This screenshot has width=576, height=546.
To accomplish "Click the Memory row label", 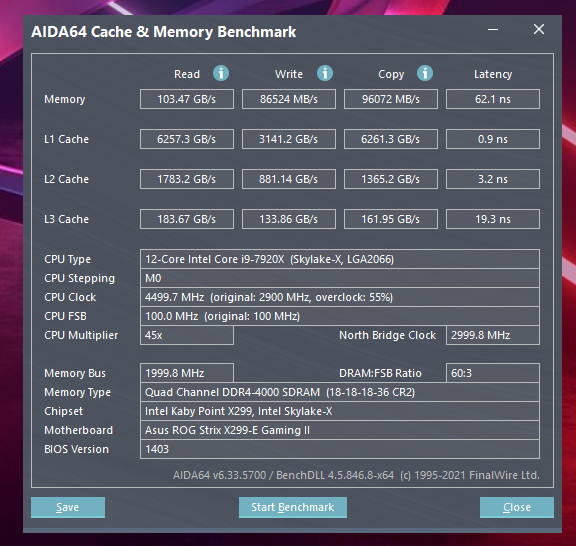I will tap(65, 100).
